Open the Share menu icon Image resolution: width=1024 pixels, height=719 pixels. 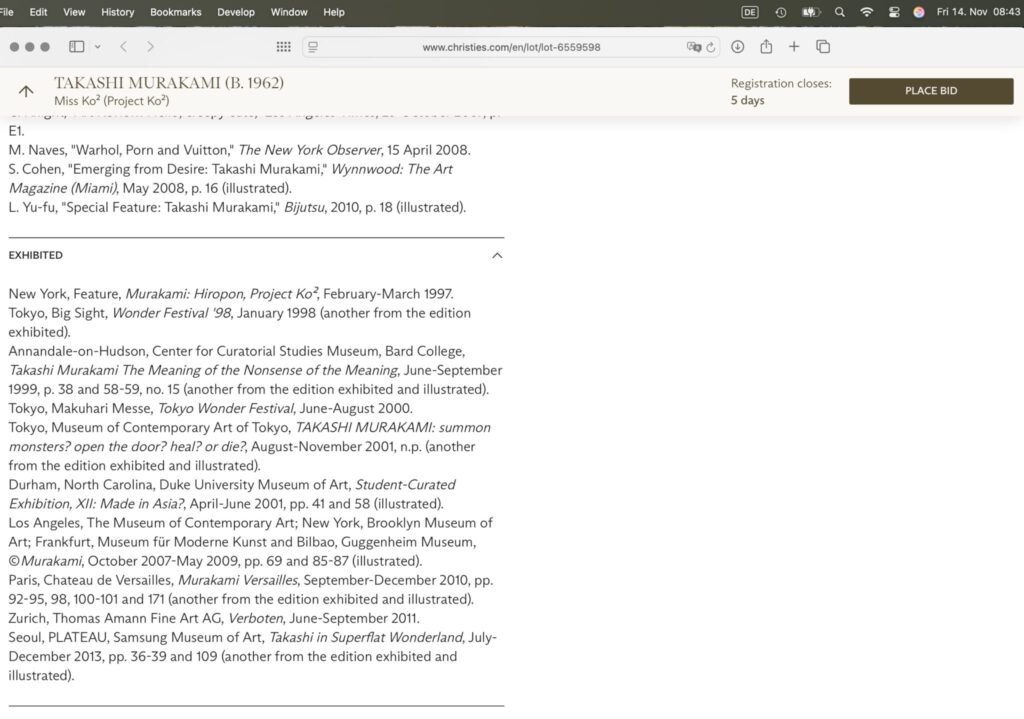click(x=766, y=47)
